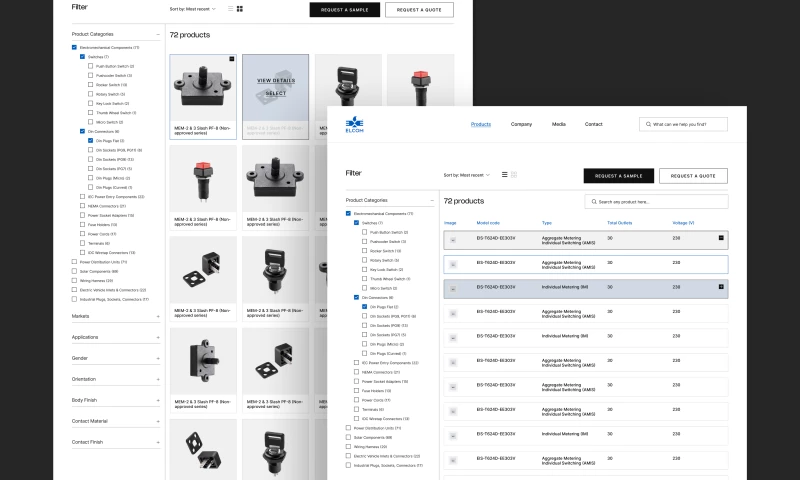The height and width of the screenshot is (480, 800).
Task: Expand the Markets filter section
Action: pos(158,316)
